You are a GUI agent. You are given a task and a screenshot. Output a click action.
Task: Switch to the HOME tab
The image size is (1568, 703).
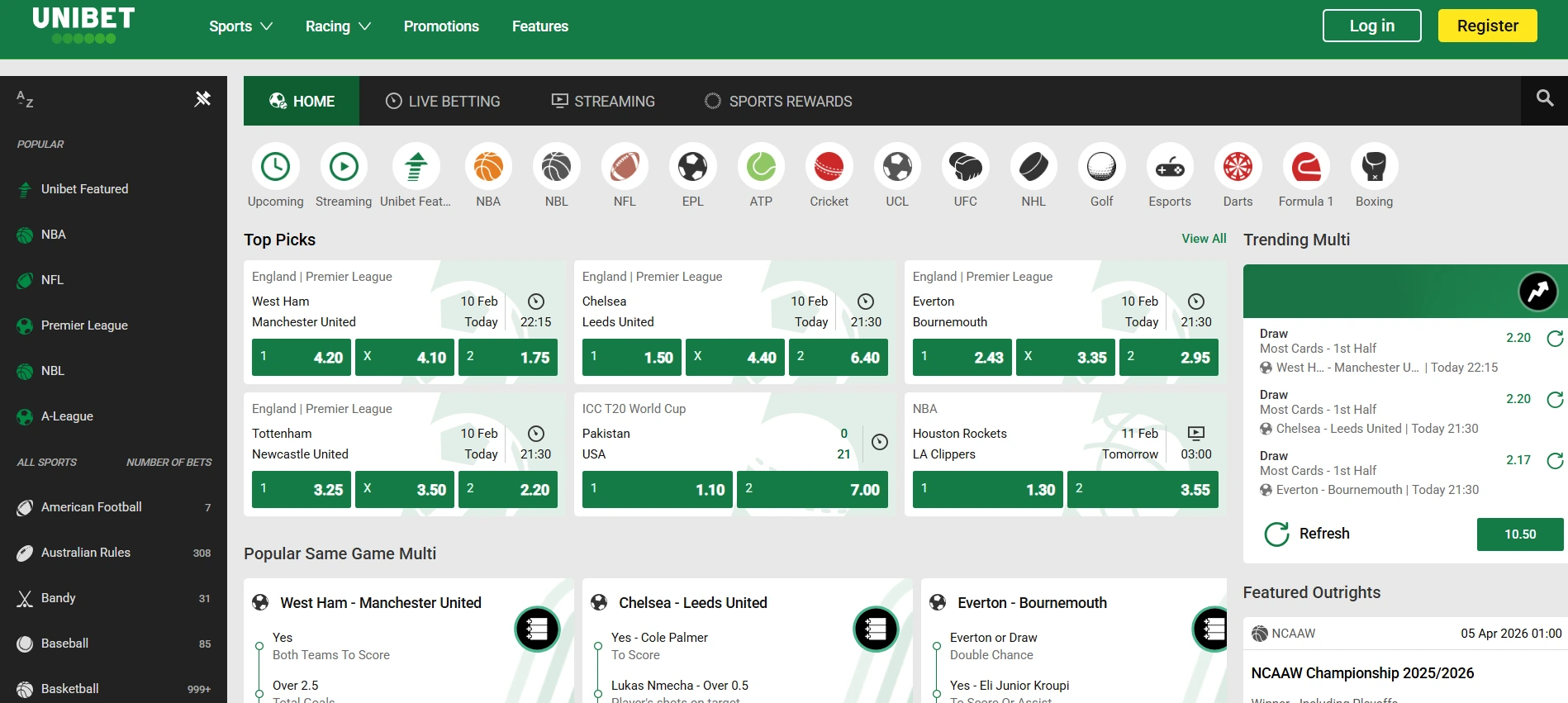click(x=302, y=101)
